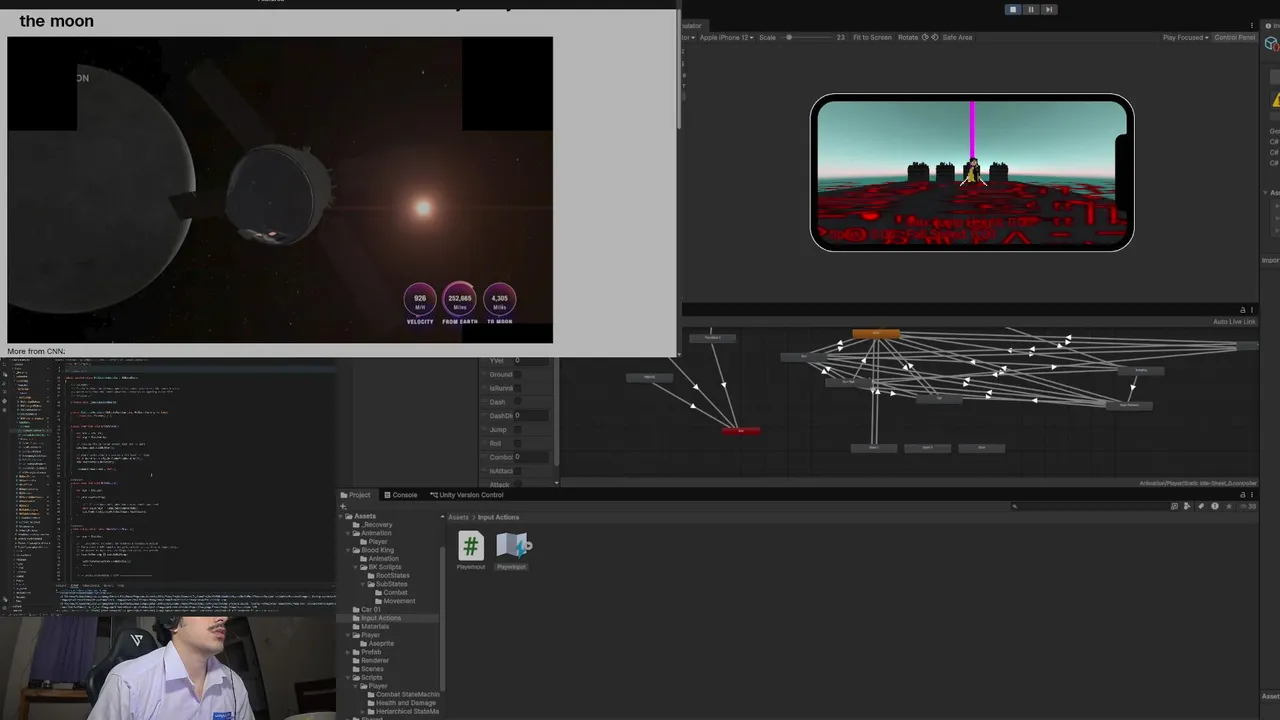Toggle the Ground parameter checkbox

point(518,374)
